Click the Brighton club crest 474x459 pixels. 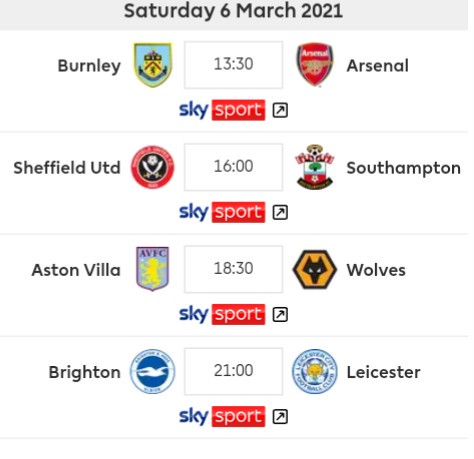pos(153,371)
